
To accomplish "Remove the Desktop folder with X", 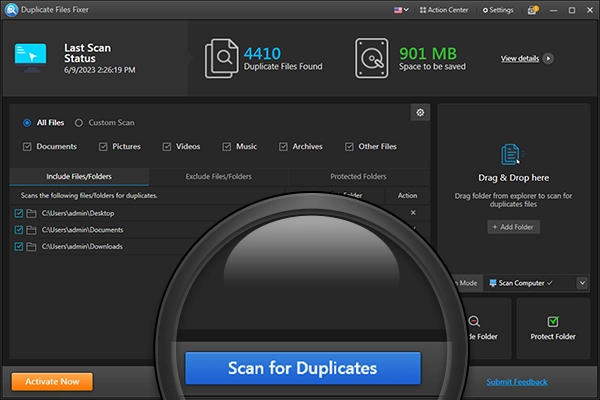I will click(413, 213).
